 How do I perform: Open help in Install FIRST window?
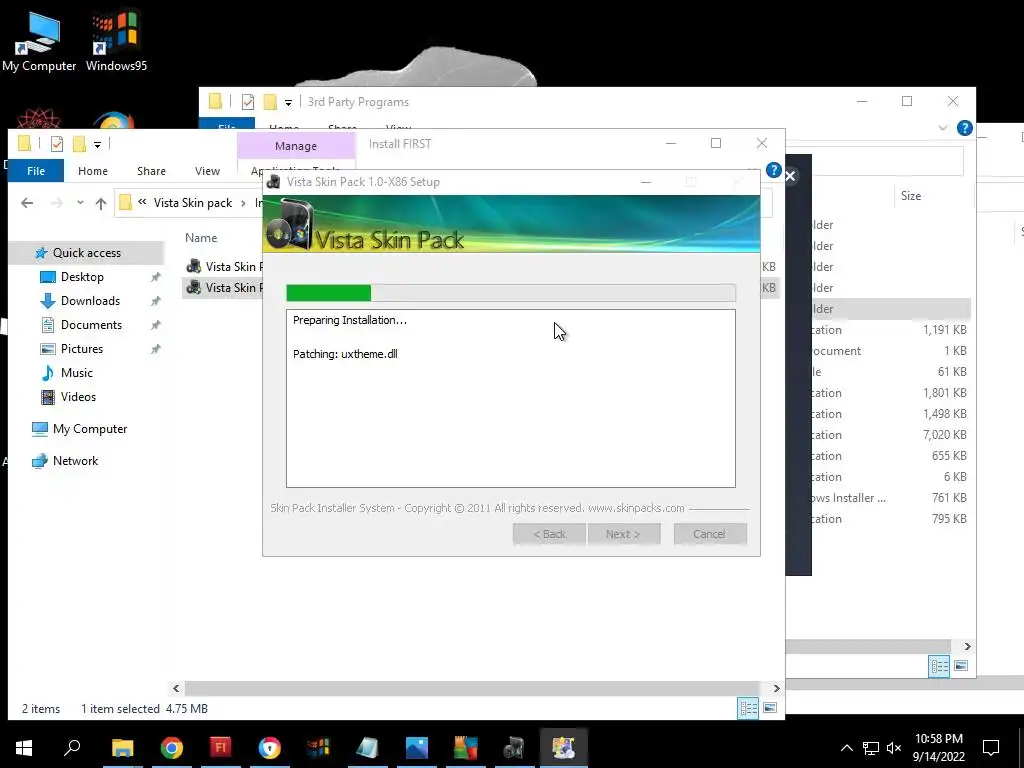click(x=773, y=170)
